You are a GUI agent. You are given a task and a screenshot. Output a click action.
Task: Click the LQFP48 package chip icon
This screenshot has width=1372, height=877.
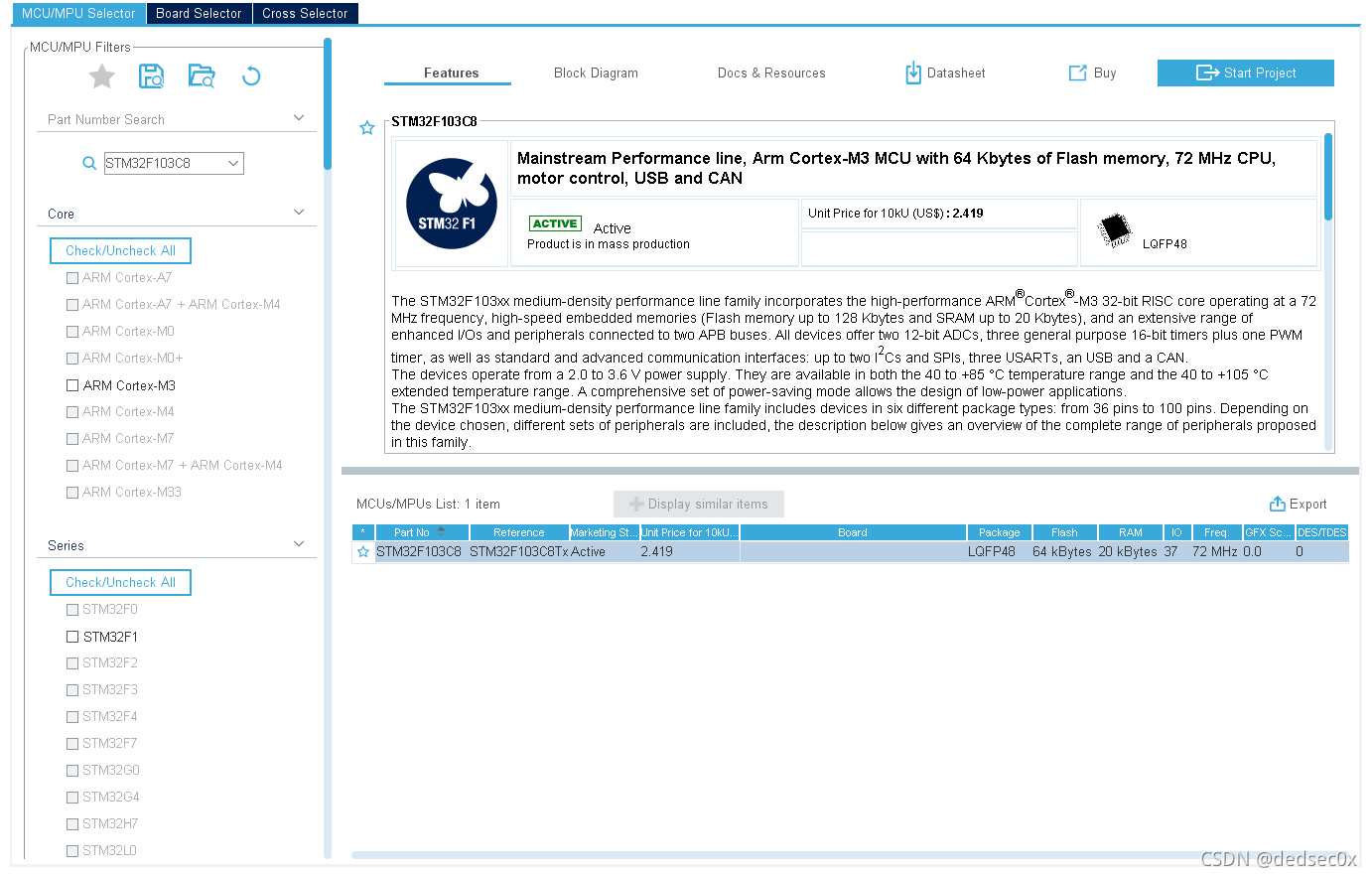tap(1115, 230)
